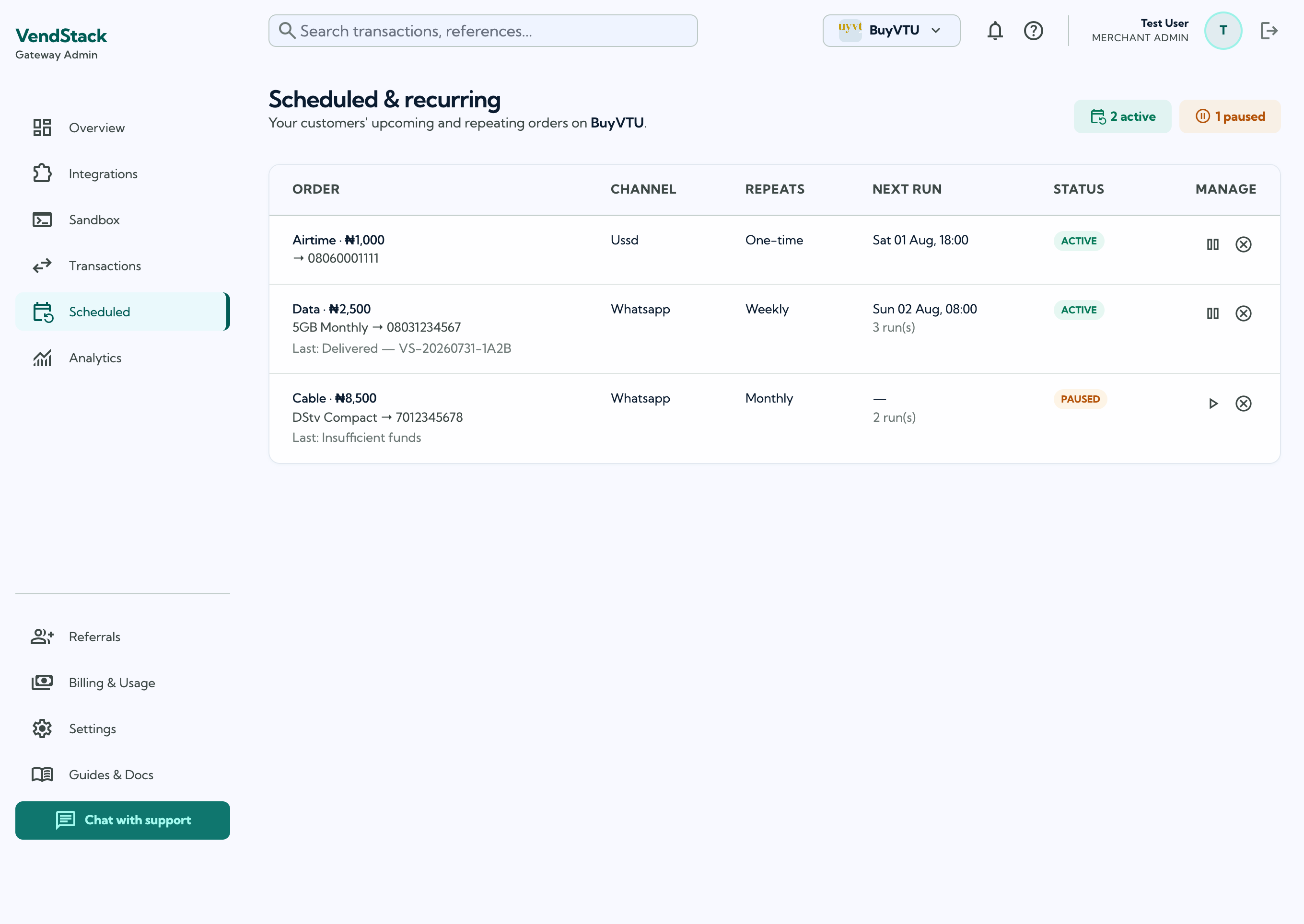Click DStv Compact → 7012345678 line

pyautogui.click(x=377, y=417)
